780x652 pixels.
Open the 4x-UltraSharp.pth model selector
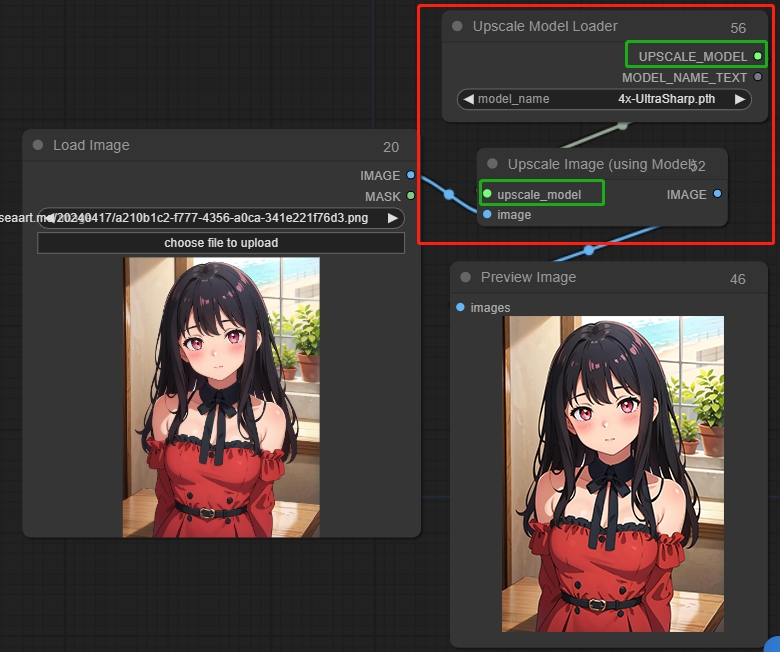coord(666,99)
